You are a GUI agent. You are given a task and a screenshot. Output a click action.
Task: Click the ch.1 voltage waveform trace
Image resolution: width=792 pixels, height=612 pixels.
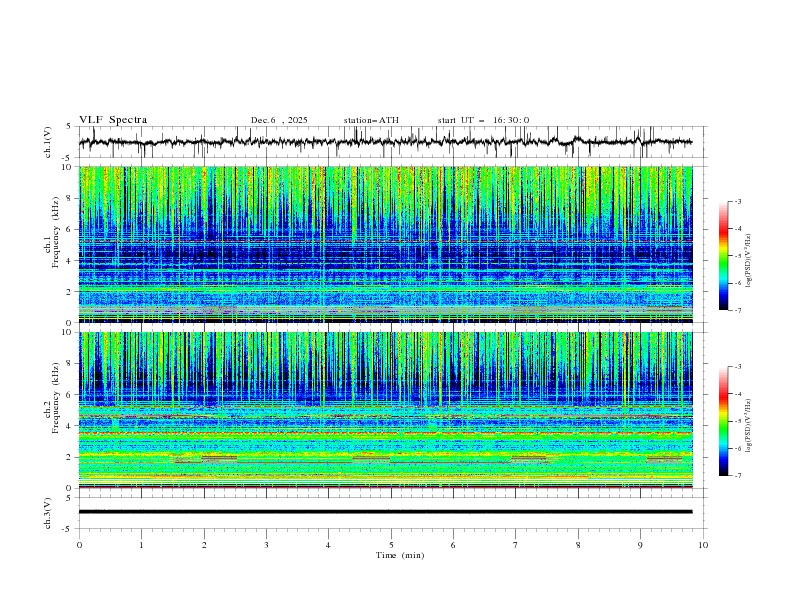[385, 142]
